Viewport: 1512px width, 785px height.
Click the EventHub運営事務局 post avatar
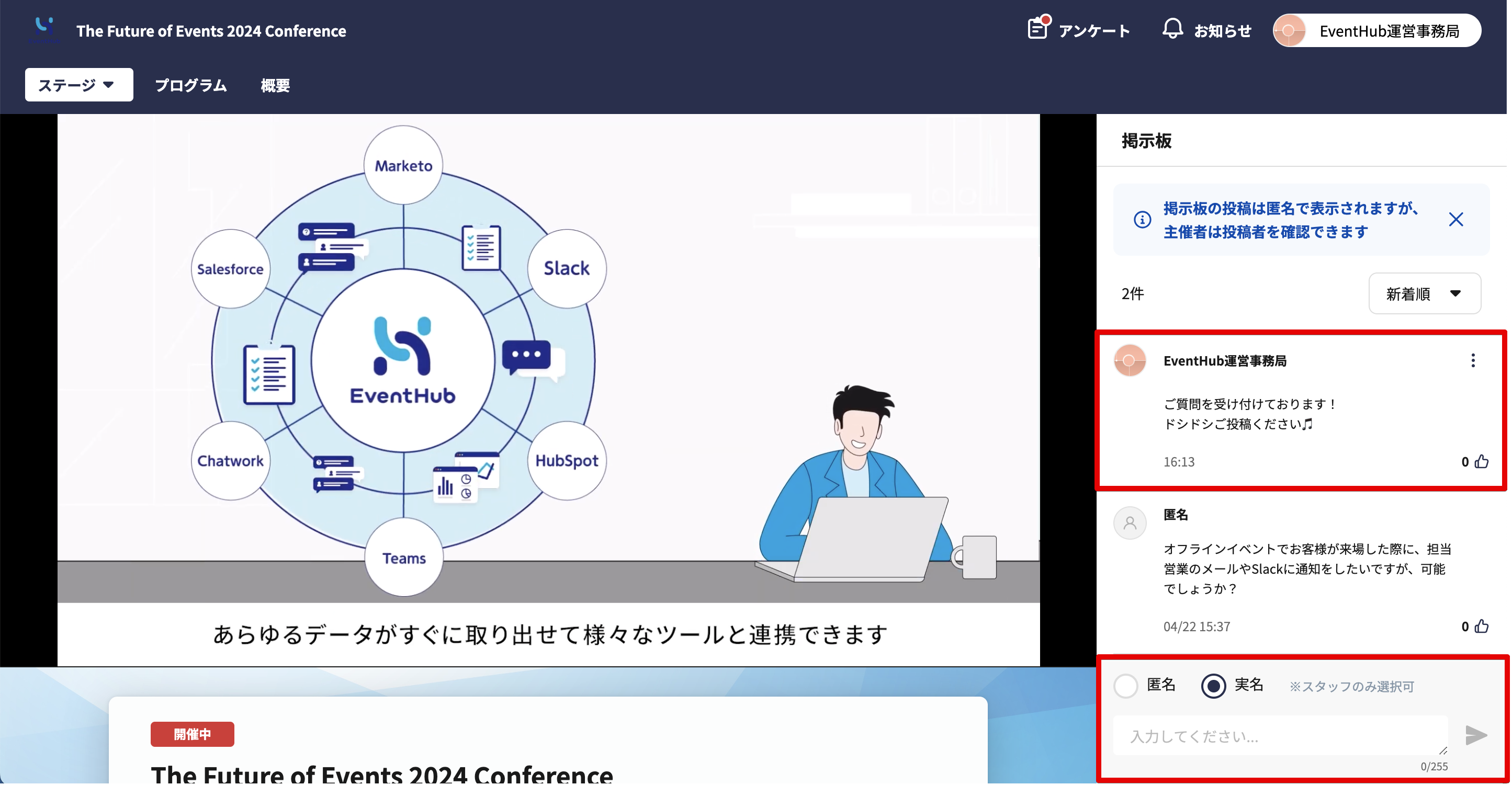click(x=1130, y=360)
